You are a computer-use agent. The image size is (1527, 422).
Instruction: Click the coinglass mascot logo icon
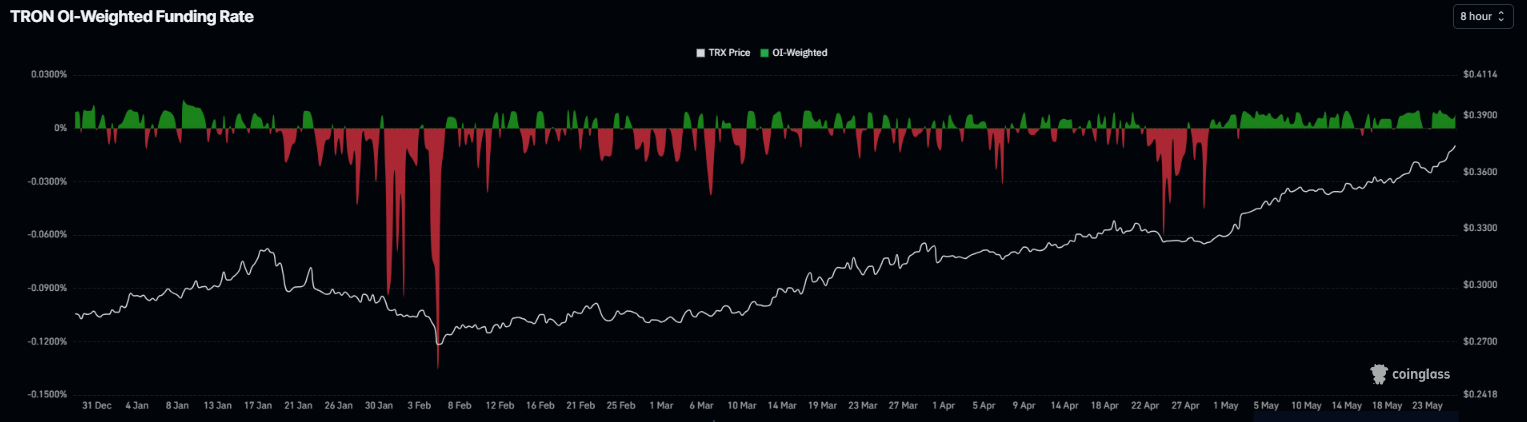pyautogui.click(x=1379, y=374)
